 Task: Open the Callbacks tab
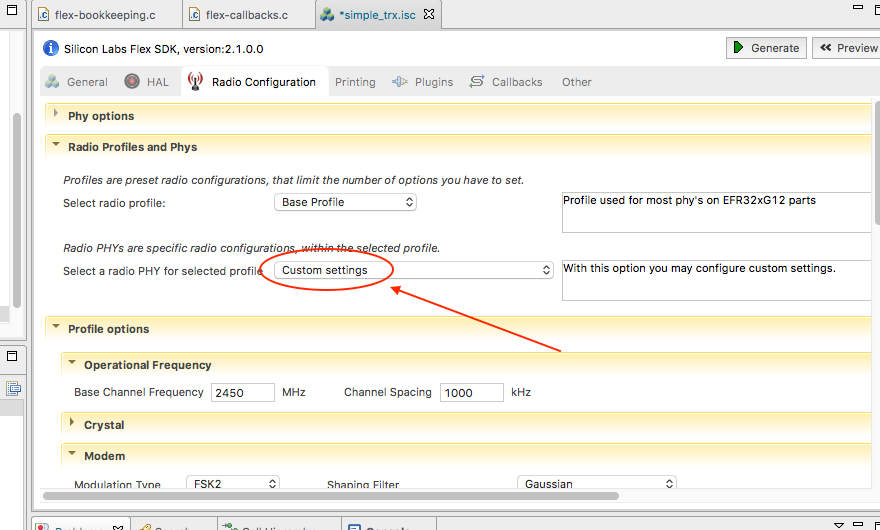[506, 82]
